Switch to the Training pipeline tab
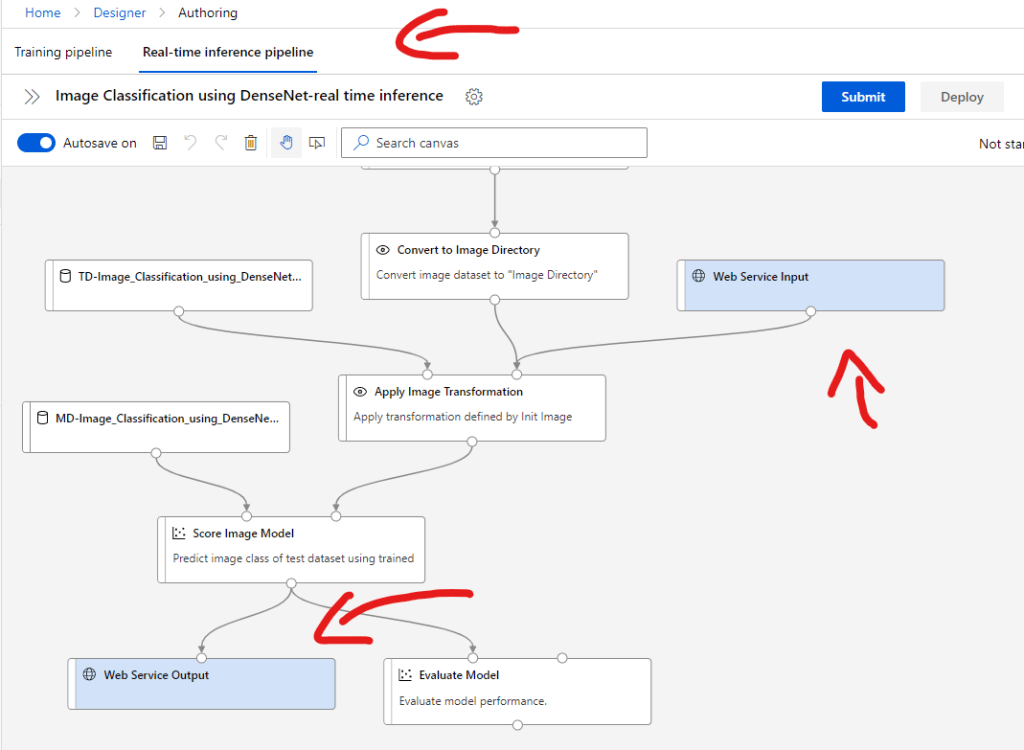The image size is (1024, 750). click(x=63, y=52)
